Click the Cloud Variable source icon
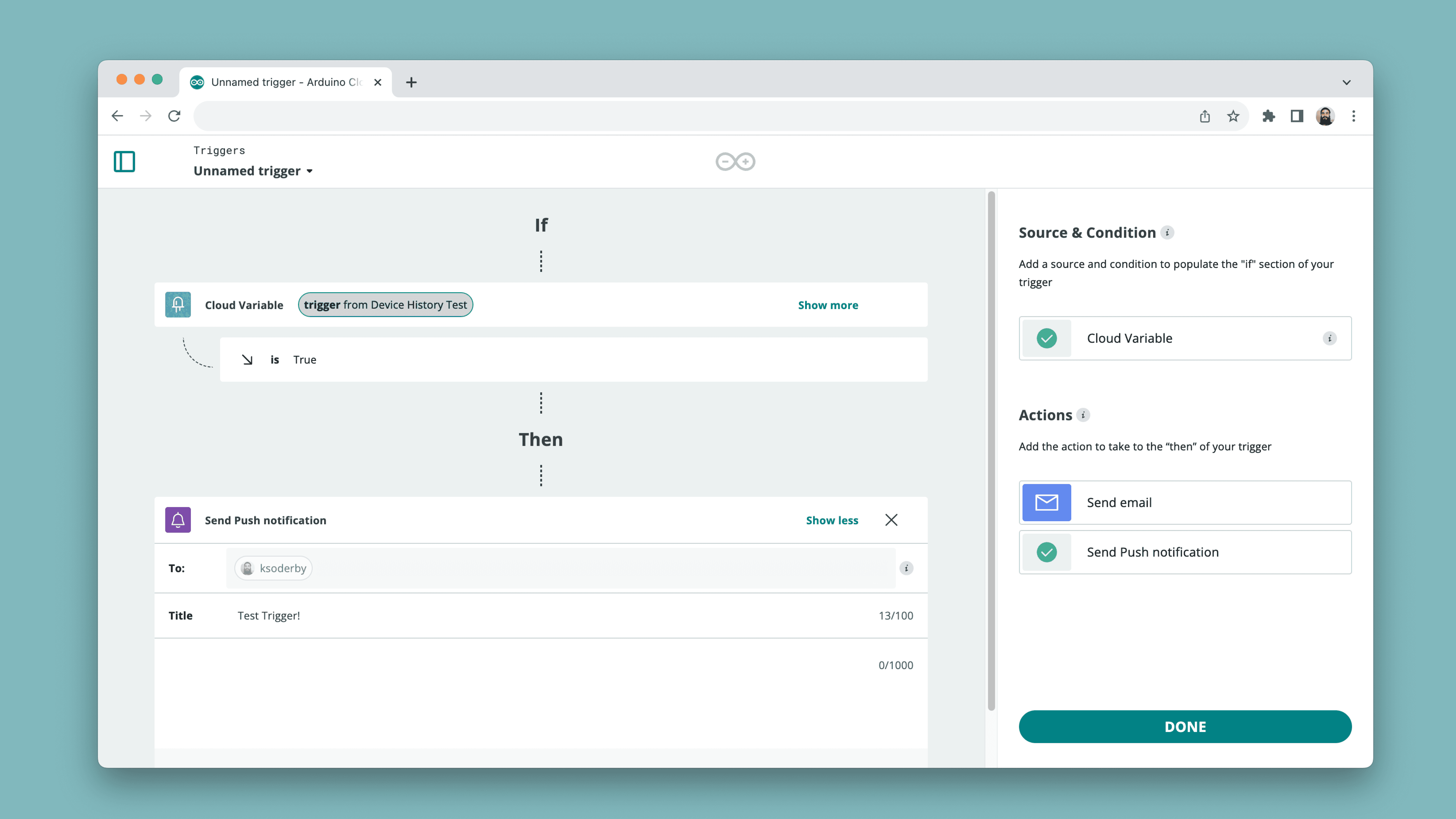The width and height of the screenshot is (1456, 819). 177,305
